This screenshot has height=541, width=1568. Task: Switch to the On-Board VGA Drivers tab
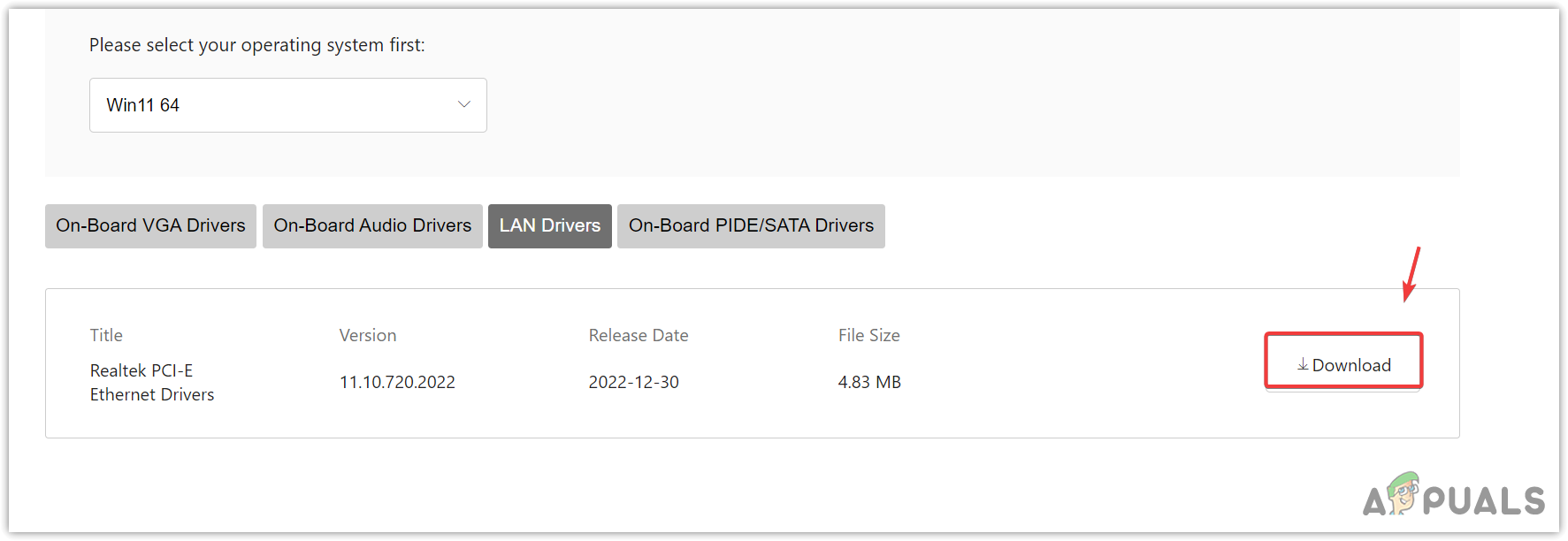coord(149,225)
